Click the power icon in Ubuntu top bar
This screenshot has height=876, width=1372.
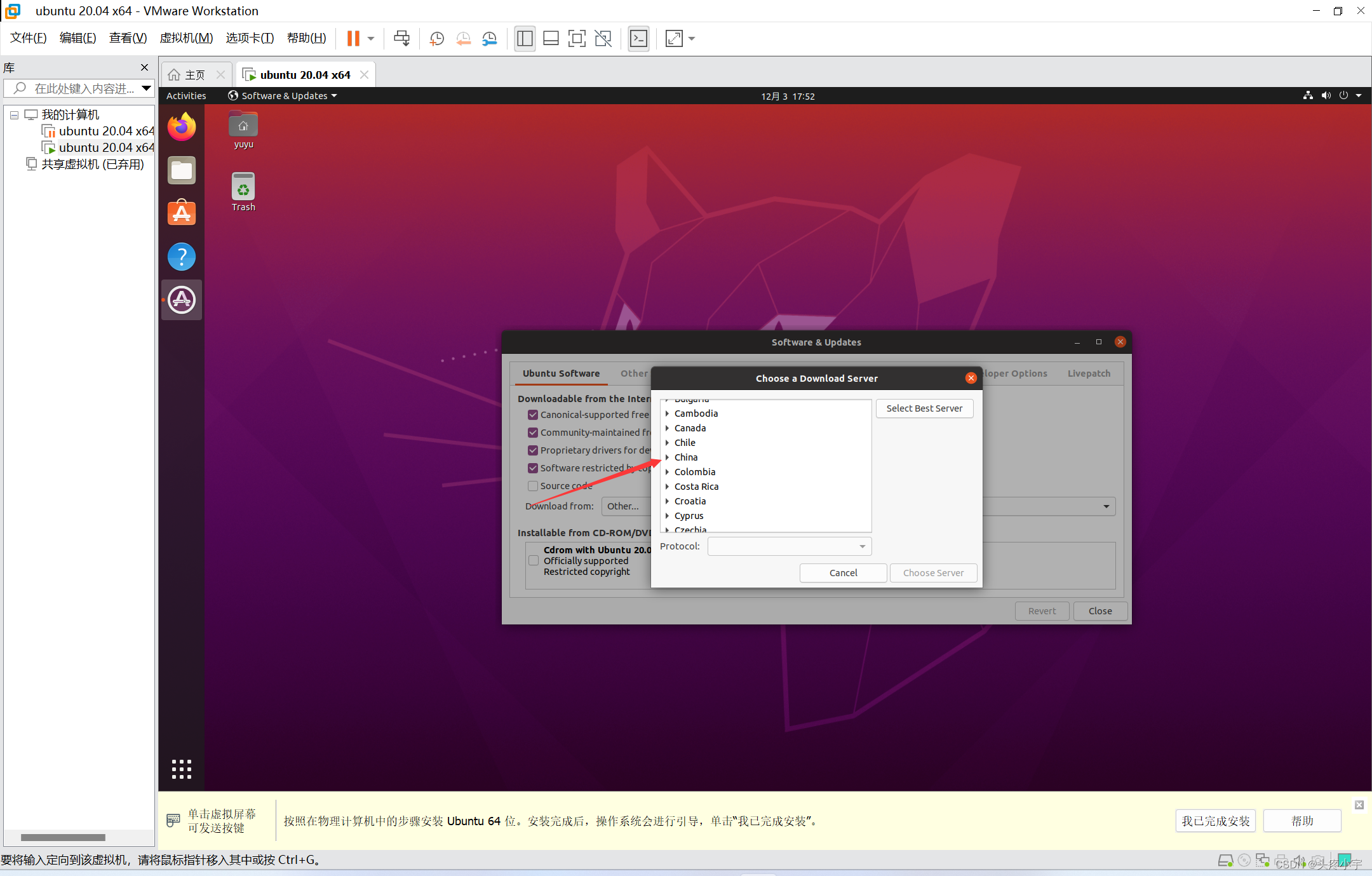tap(1343, 96)
